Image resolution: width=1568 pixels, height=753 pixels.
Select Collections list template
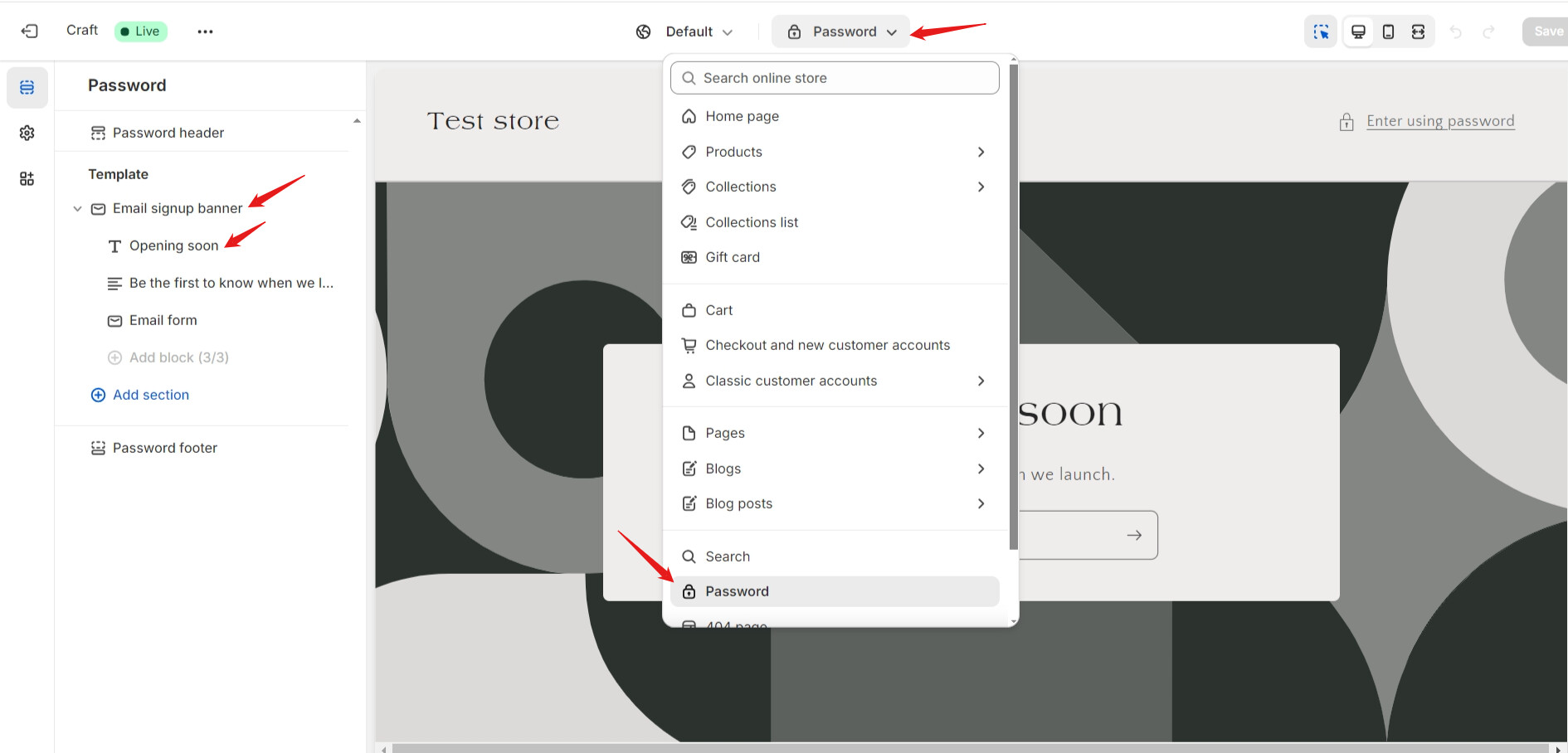(835, 222)
